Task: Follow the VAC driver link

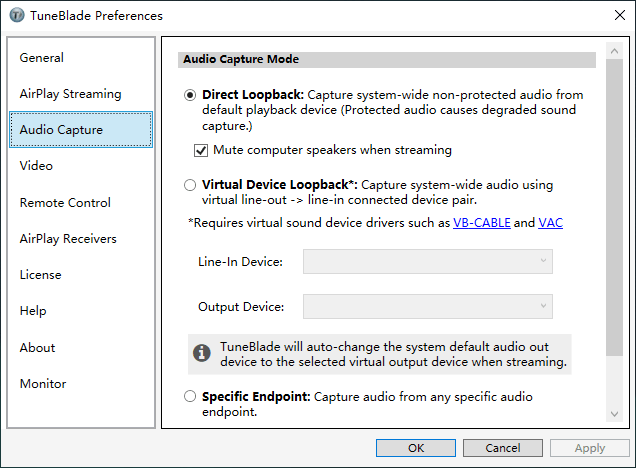Action: [x=550, y=223]
